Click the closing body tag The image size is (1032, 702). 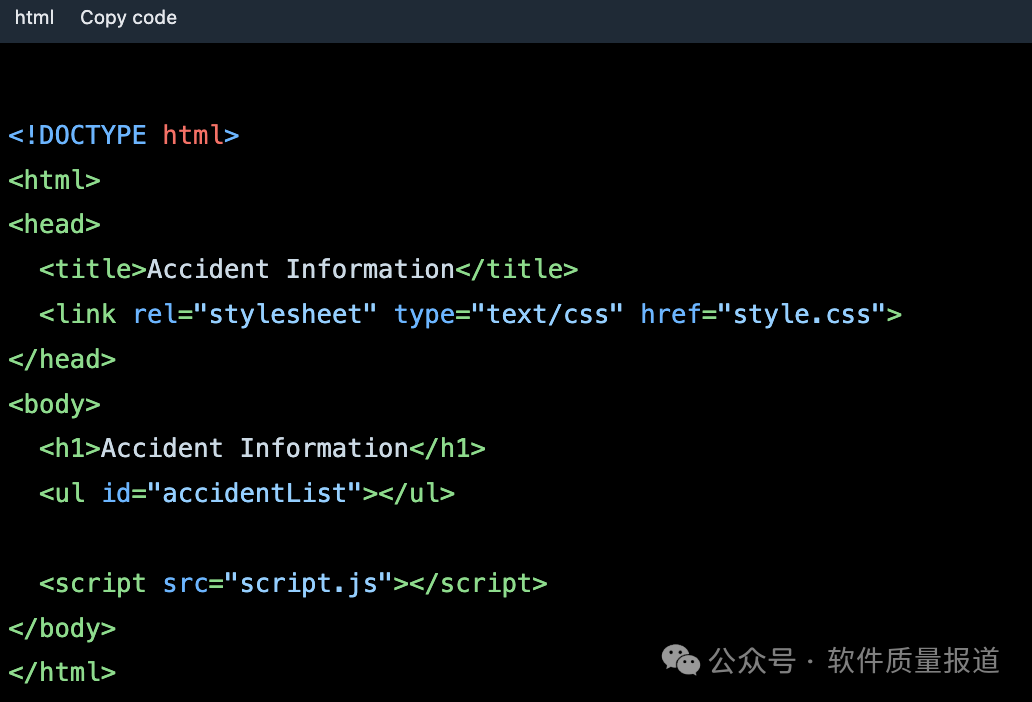[62, 628]
